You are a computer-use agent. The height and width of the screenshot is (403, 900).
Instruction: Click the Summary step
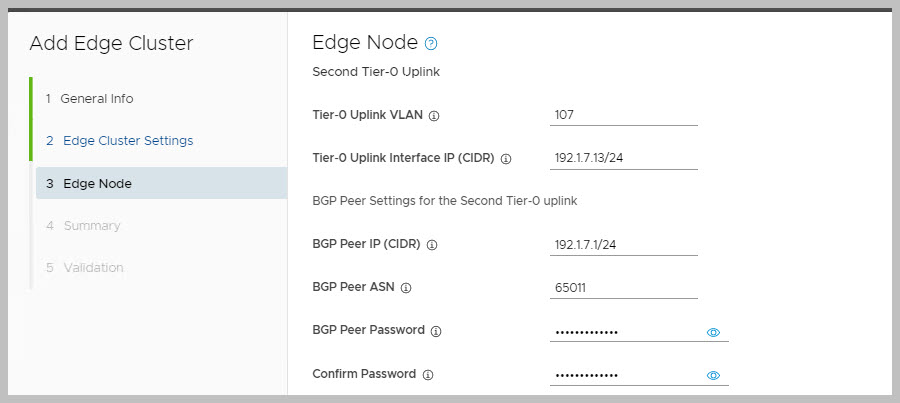click(91, 226)
